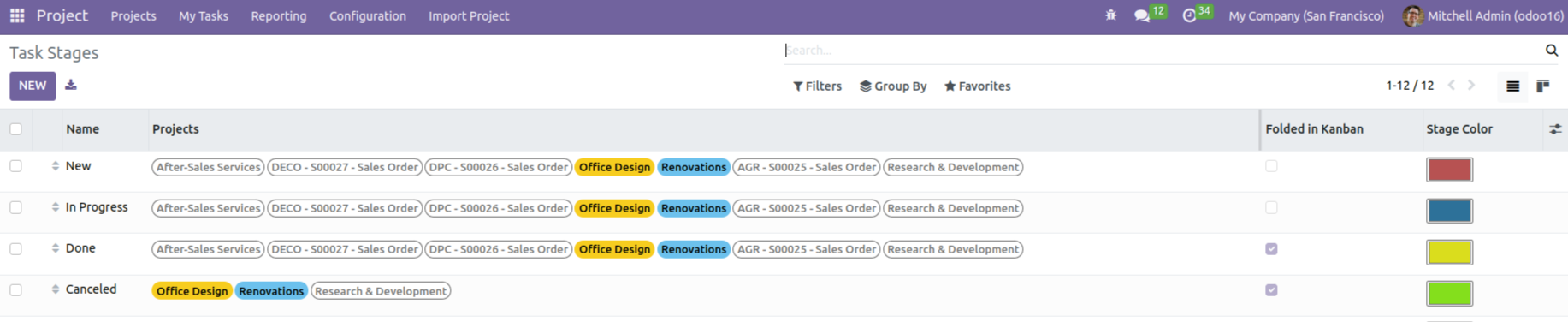Viewport: 1568px width, 322px height.
Task: Toggle Folded in Kanban for New
Action: (1271, 166)
